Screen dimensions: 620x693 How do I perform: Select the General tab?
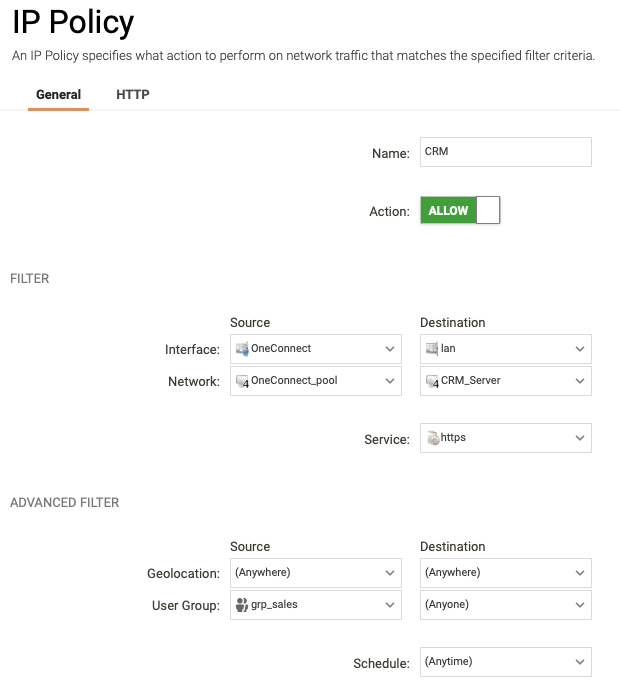pos(58,95)
